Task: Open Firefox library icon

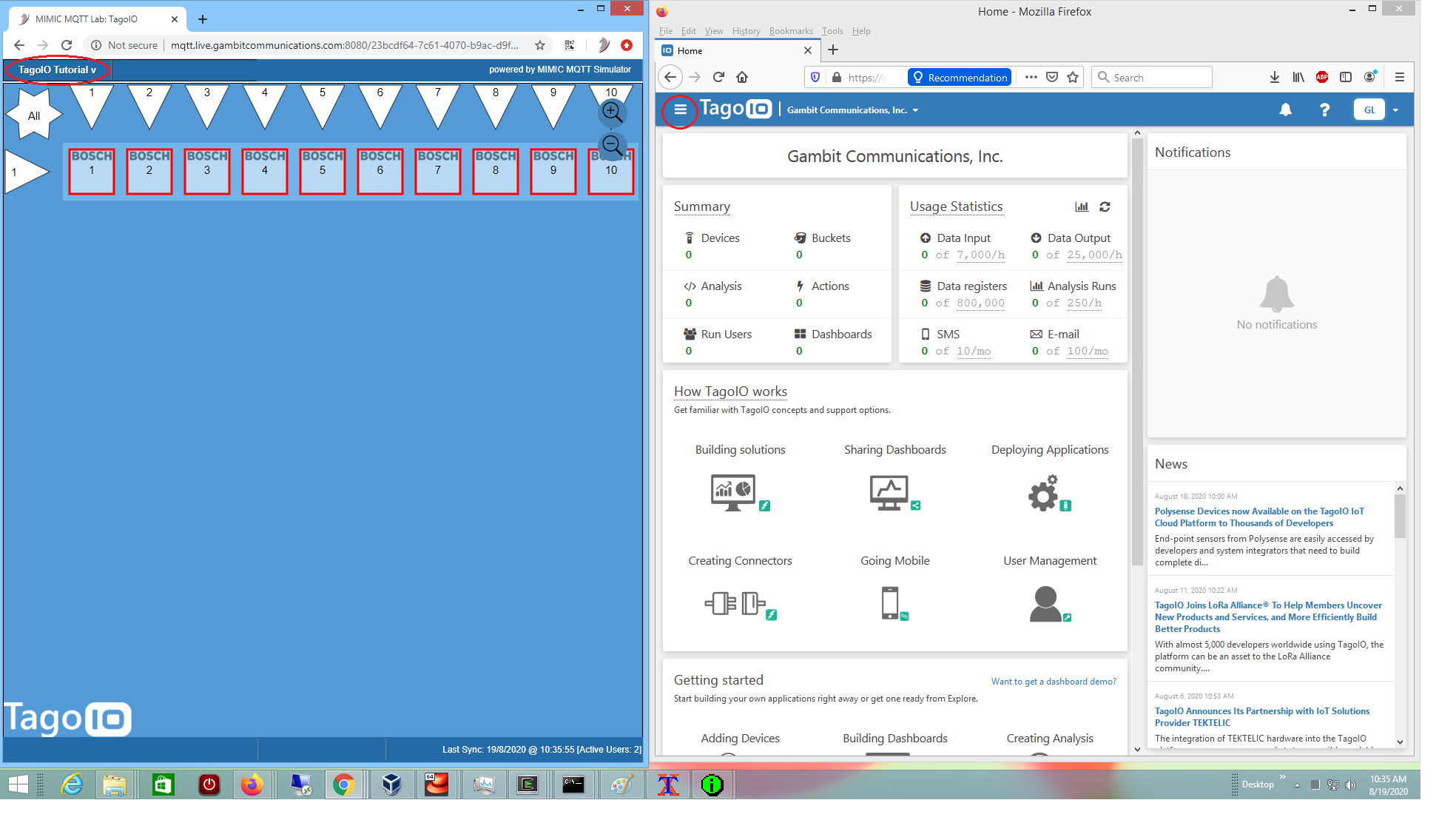Action: tap(1298, 77)
